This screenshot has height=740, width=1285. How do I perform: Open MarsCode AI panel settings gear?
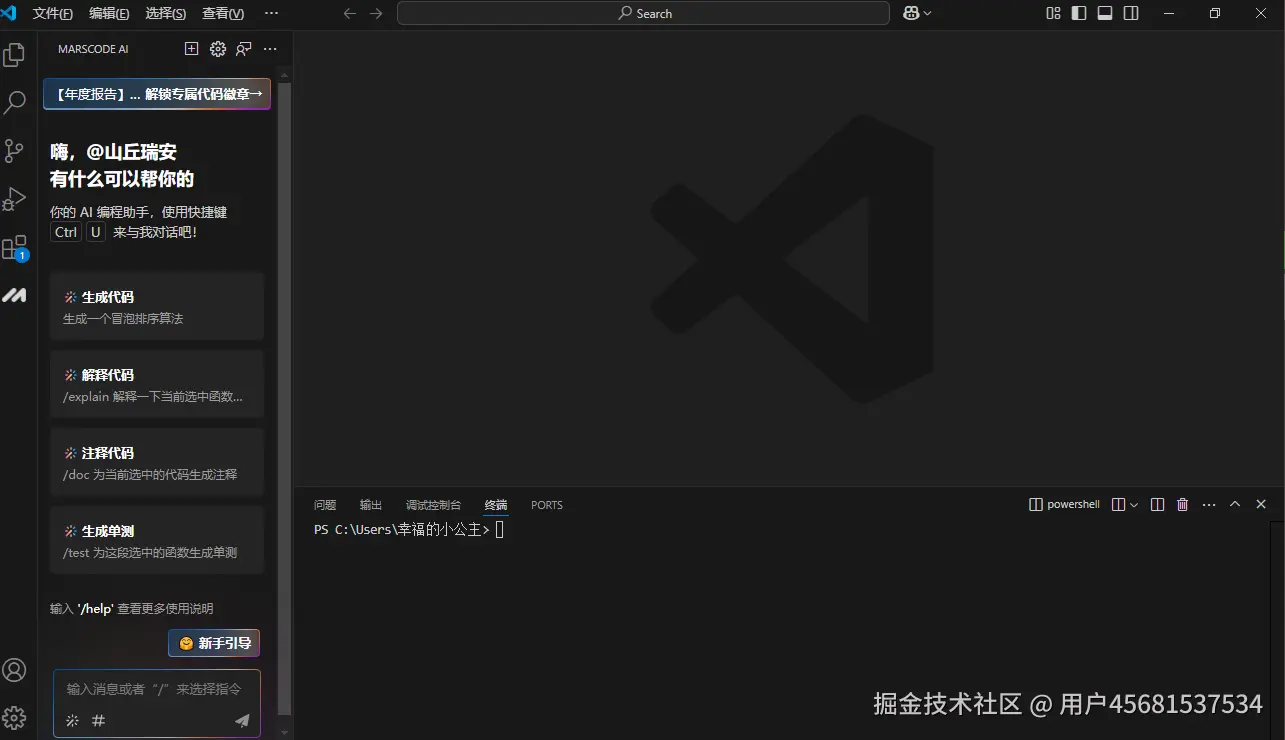click(x=218, y=48)
